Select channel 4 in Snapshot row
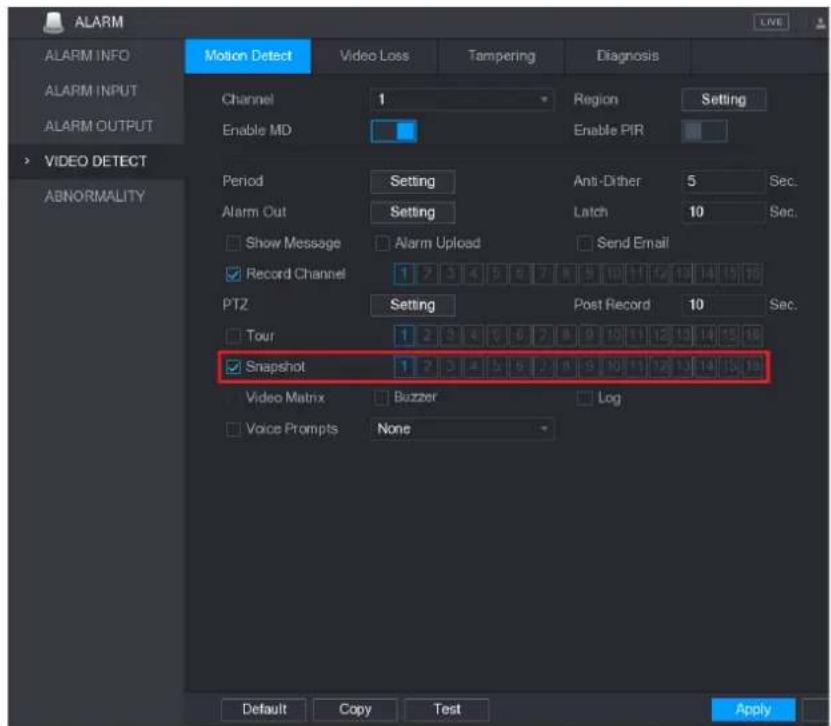Image resolution: width=831 pixels, height=726 pixels. (x=473, y=366)
